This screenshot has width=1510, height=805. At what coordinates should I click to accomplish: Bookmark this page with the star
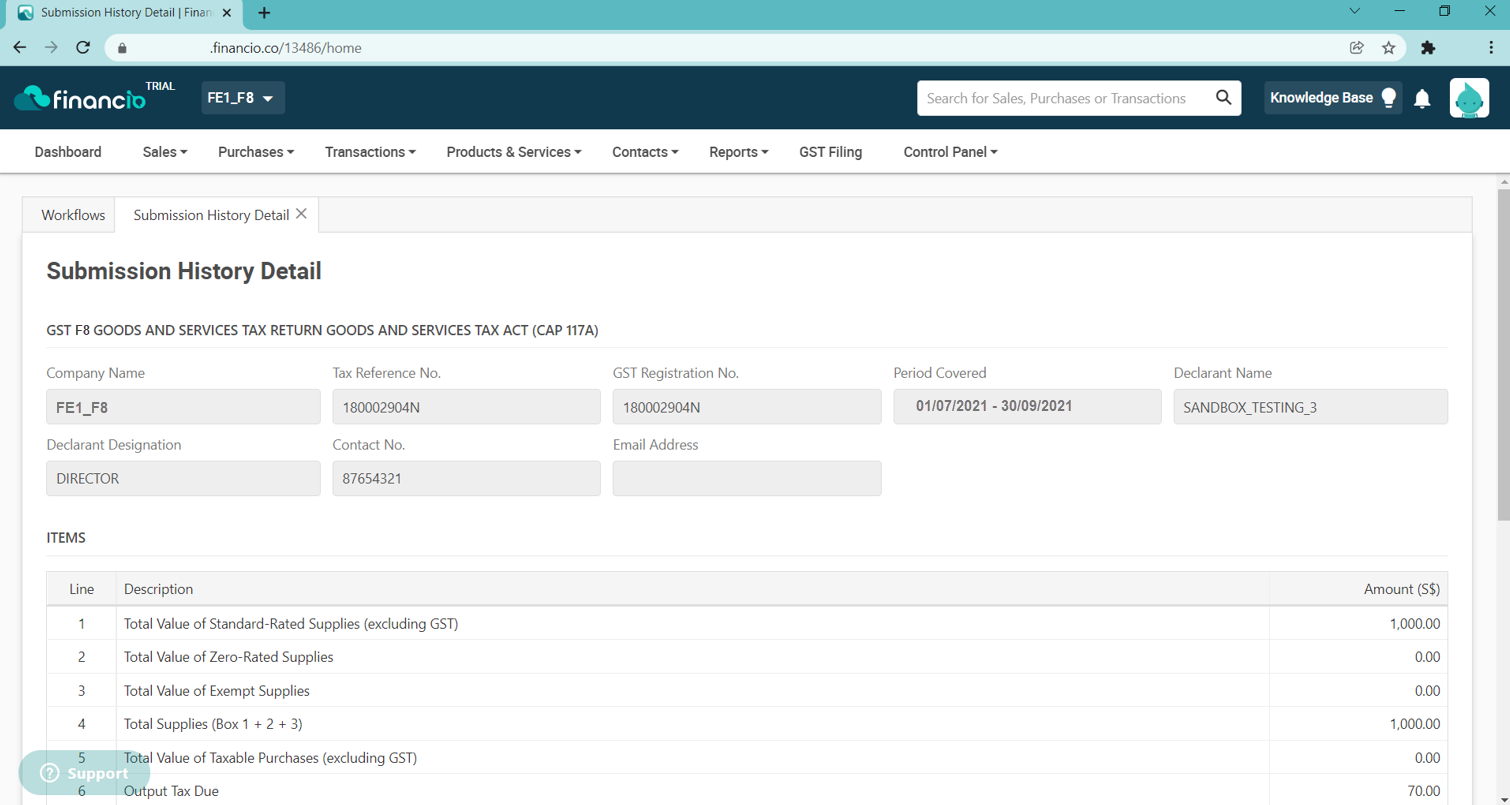pos(1388,47)
